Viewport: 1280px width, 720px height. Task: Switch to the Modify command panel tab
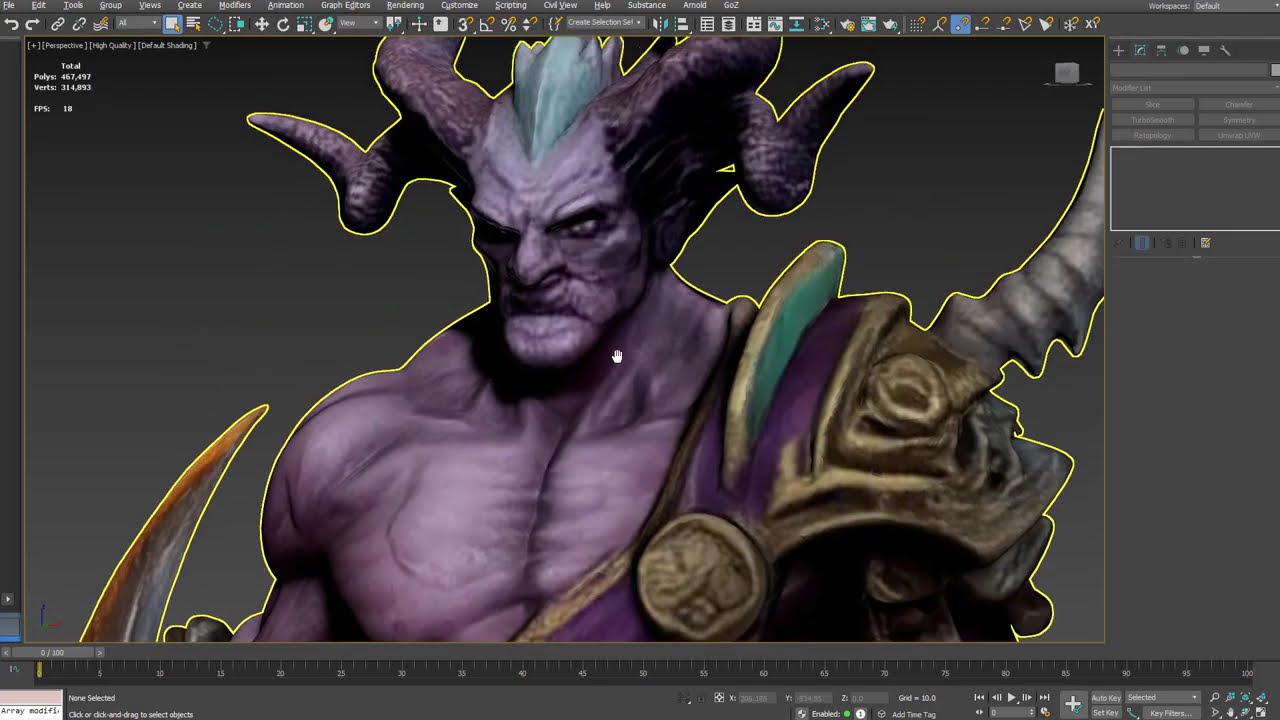point(1140,50)
